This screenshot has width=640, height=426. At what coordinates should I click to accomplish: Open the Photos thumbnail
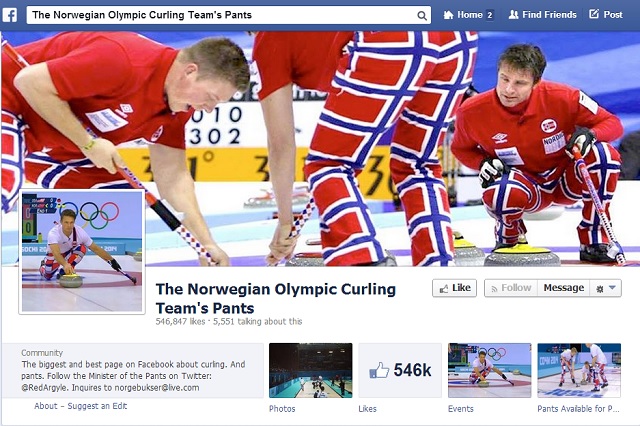(311, 370)
